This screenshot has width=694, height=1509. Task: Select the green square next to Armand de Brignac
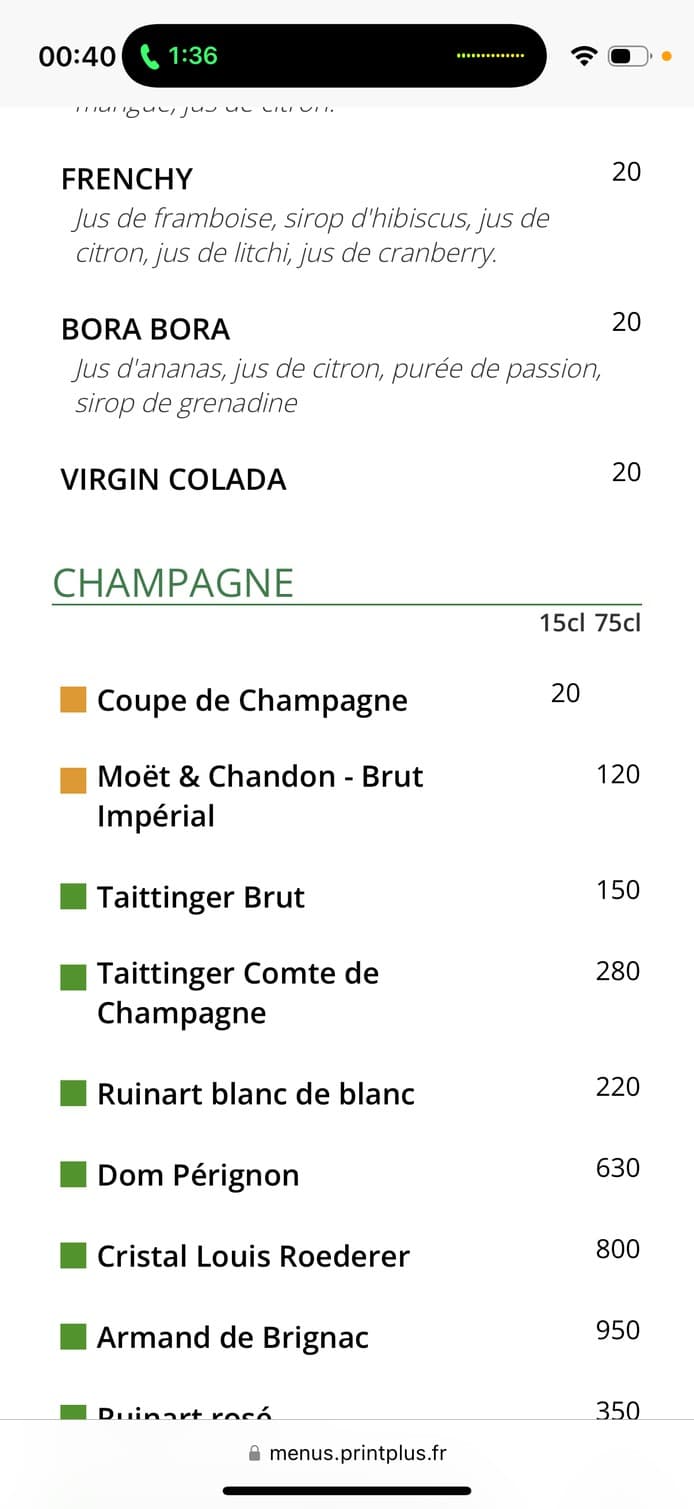point(72,1336)
